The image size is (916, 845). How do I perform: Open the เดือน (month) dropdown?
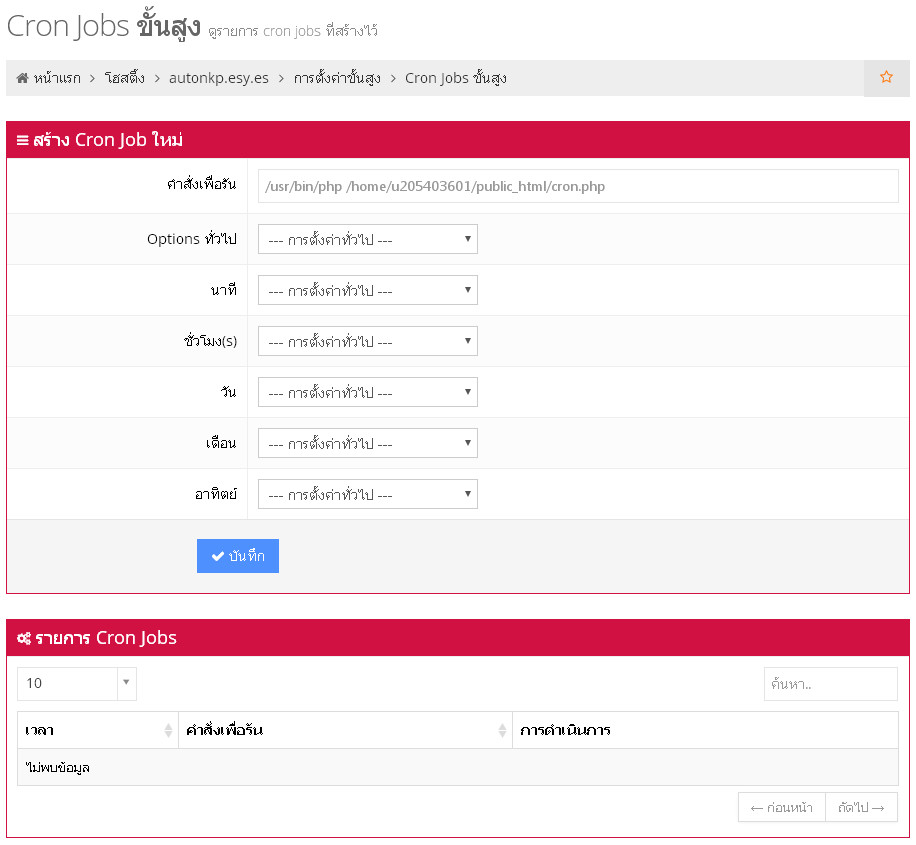(367, 443)
